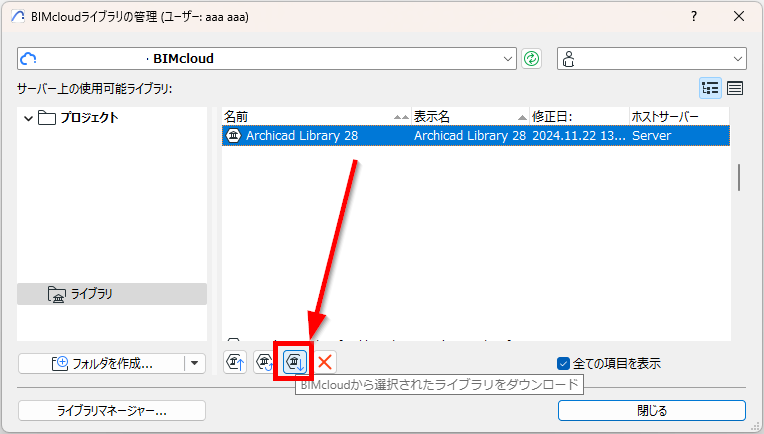Click the upload library to BIMcloud icon
Image resolution: width=764 pixels, height=434 pixels.
(x=235, y=362)
